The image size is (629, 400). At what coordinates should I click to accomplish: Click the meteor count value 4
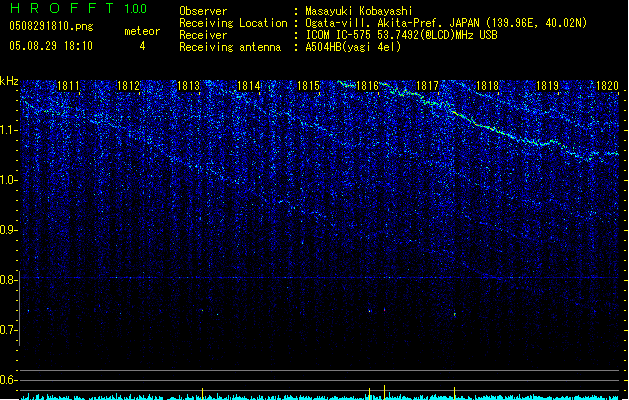141,46
